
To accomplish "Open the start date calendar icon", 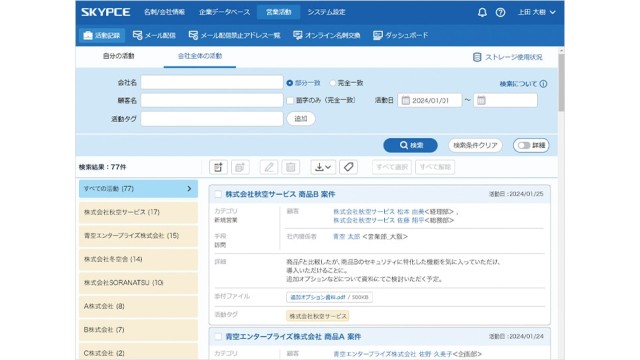I will click(405, 100).
